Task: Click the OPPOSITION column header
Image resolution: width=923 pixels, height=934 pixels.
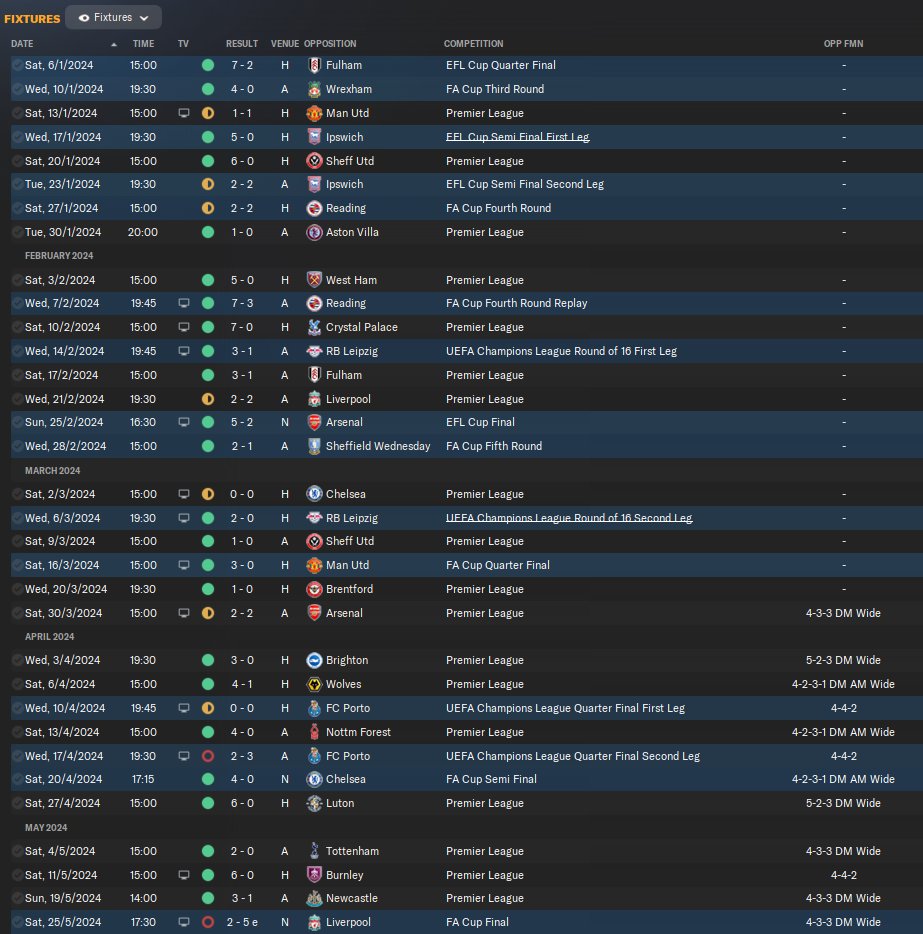Action: (x=330, y=43)
